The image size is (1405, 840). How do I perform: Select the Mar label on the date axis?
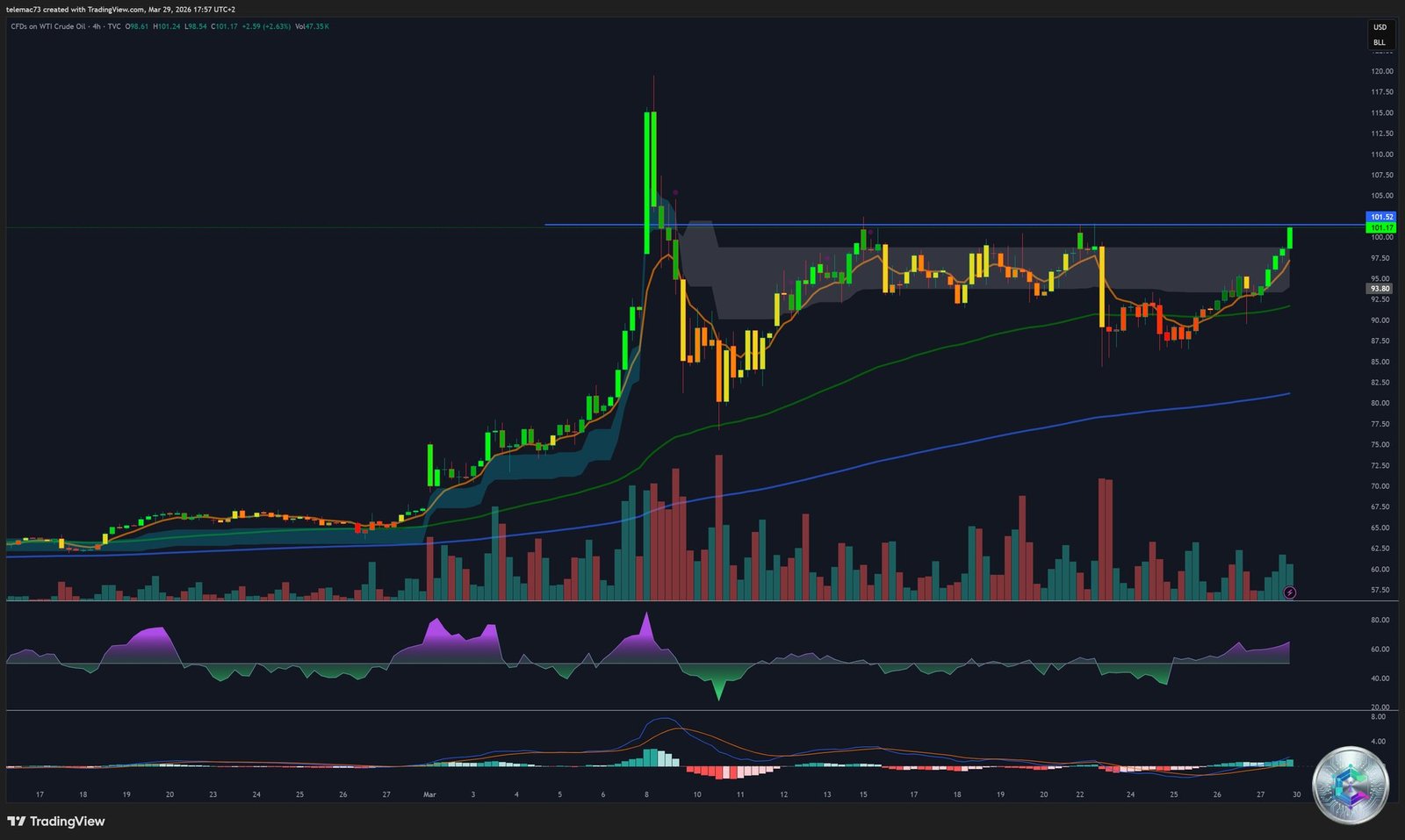(x=429, y=793)
